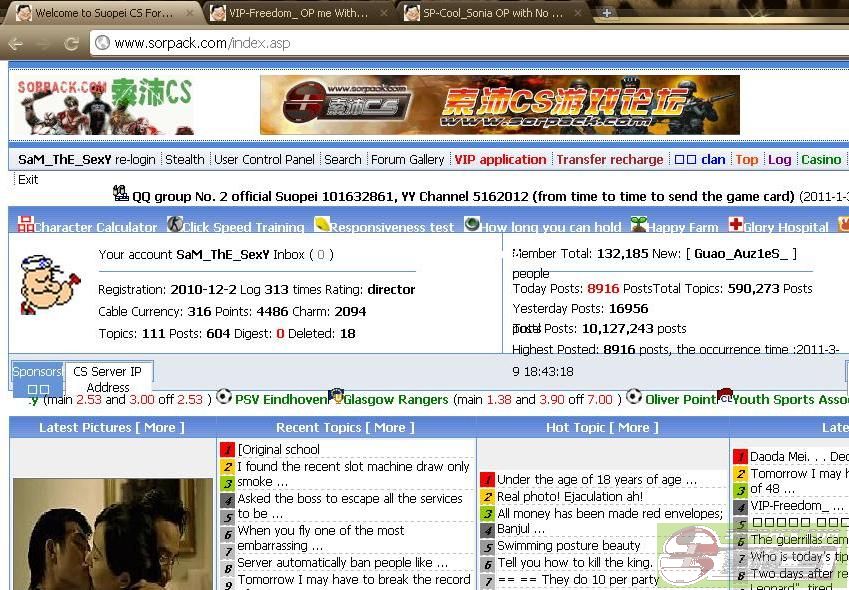849x590 pixels.
Task: Click the Glory Hospital red cross icon
Action: click(736, 224)
